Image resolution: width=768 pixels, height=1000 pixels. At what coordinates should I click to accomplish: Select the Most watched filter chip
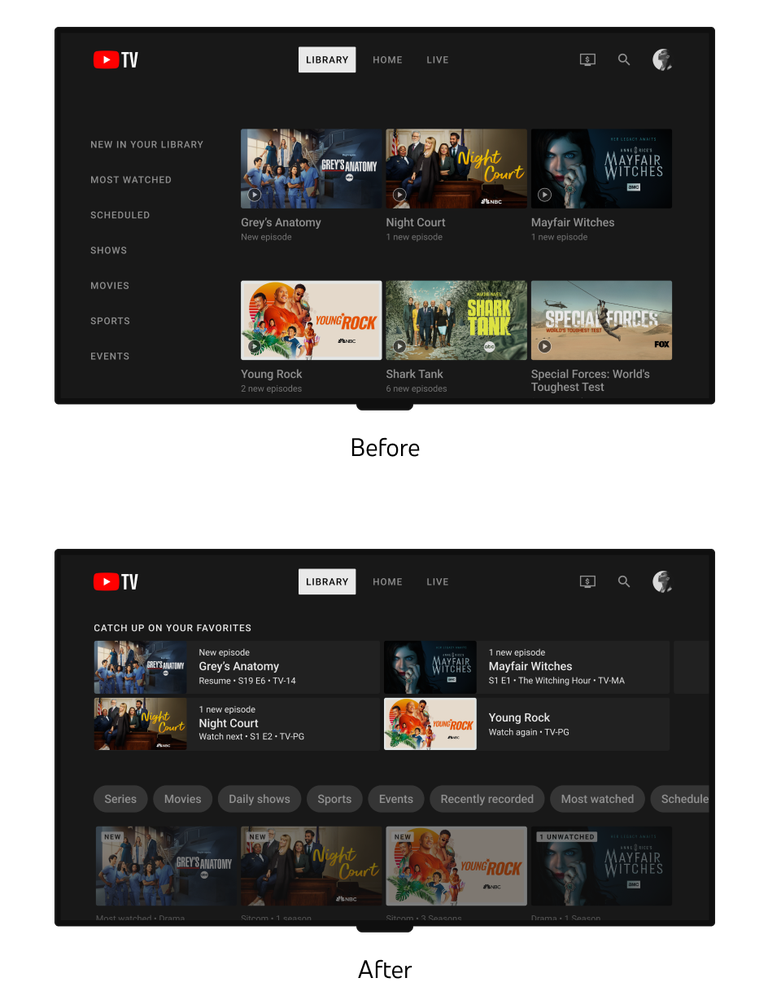597,799
